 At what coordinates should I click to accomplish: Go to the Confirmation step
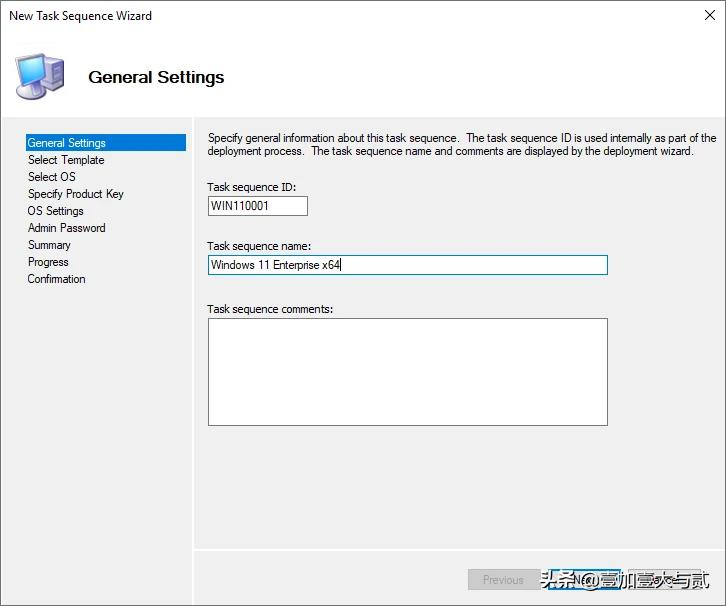(x=56, y=279)
